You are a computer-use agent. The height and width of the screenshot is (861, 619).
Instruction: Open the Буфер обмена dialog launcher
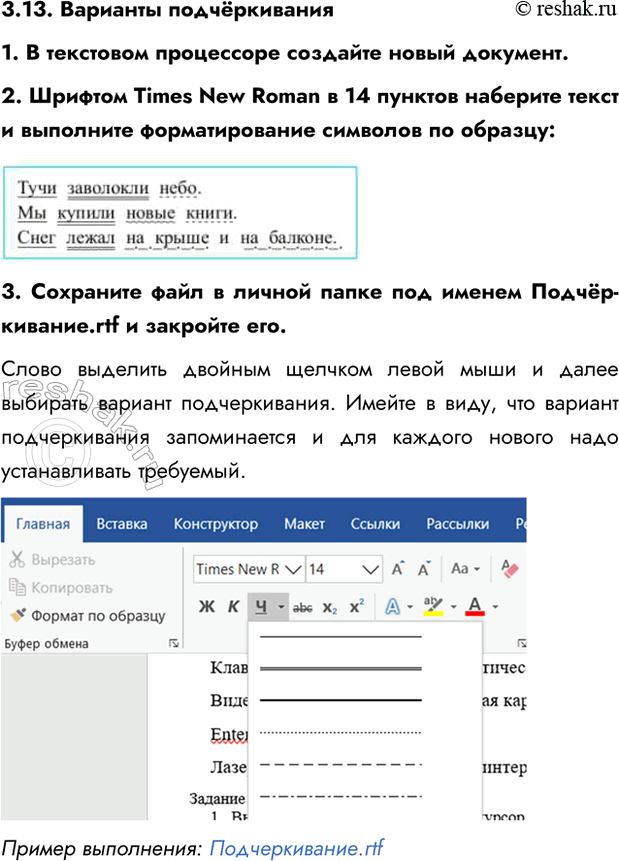point(174,643)
